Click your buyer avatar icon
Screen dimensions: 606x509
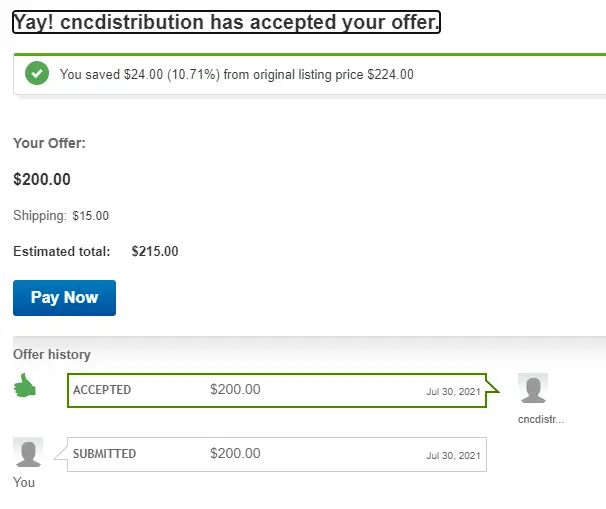[28, 452]
